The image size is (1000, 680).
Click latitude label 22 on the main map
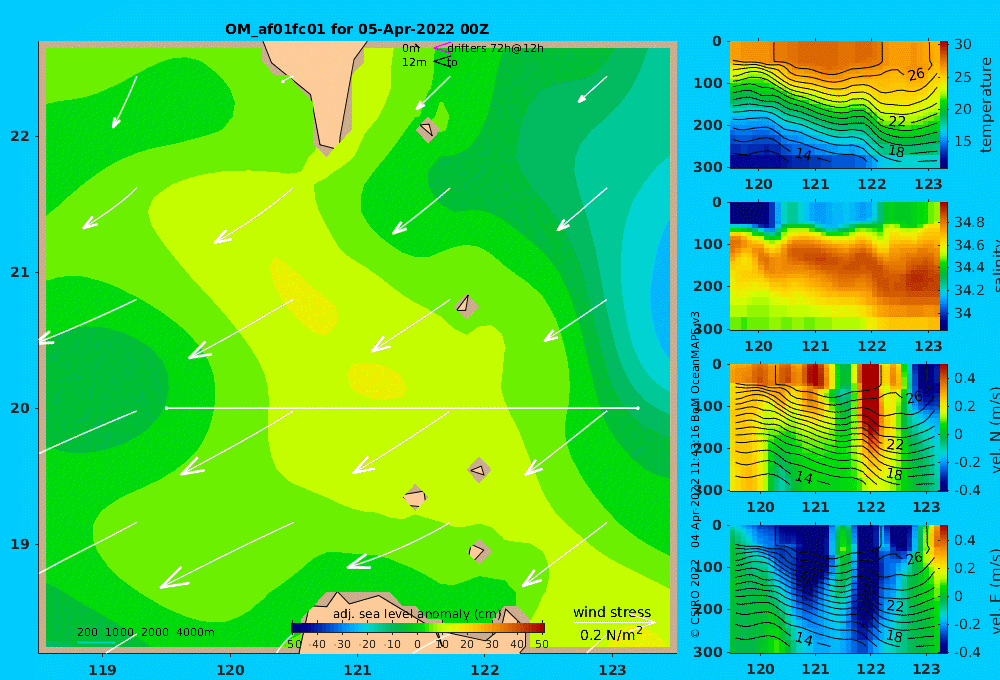point(20,136)
